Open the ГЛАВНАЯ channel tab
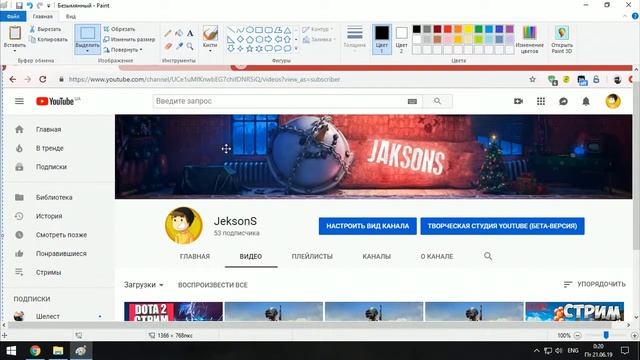This screenshot has width=640, height=360. (x=195, y=256)
